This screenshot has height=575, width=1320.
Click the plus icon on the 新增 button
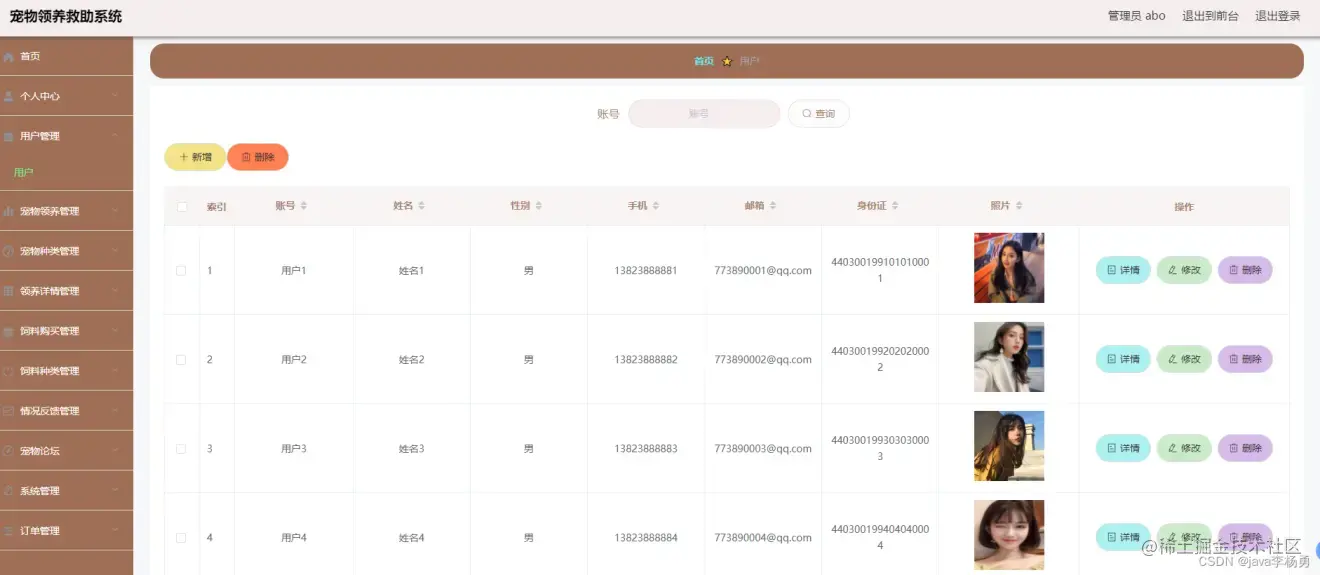(x=184, y=158)
